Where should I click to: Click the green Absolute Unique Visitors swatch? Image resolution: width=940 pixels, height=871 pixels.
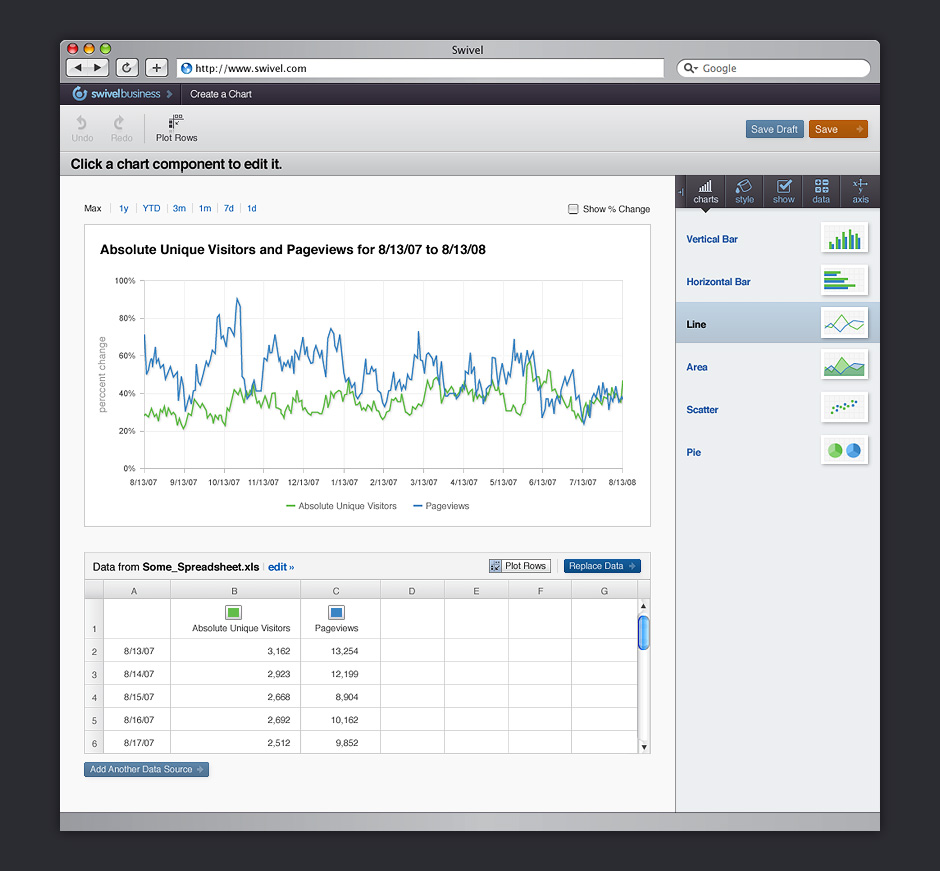point(233,612)
